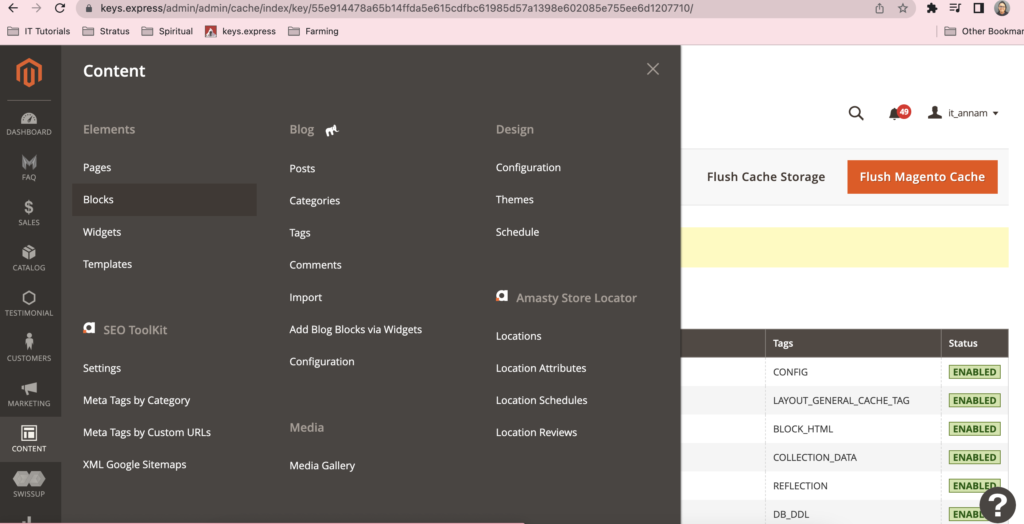
Task: Click the Sales dollar icon
Action: [x=29, y=212]
